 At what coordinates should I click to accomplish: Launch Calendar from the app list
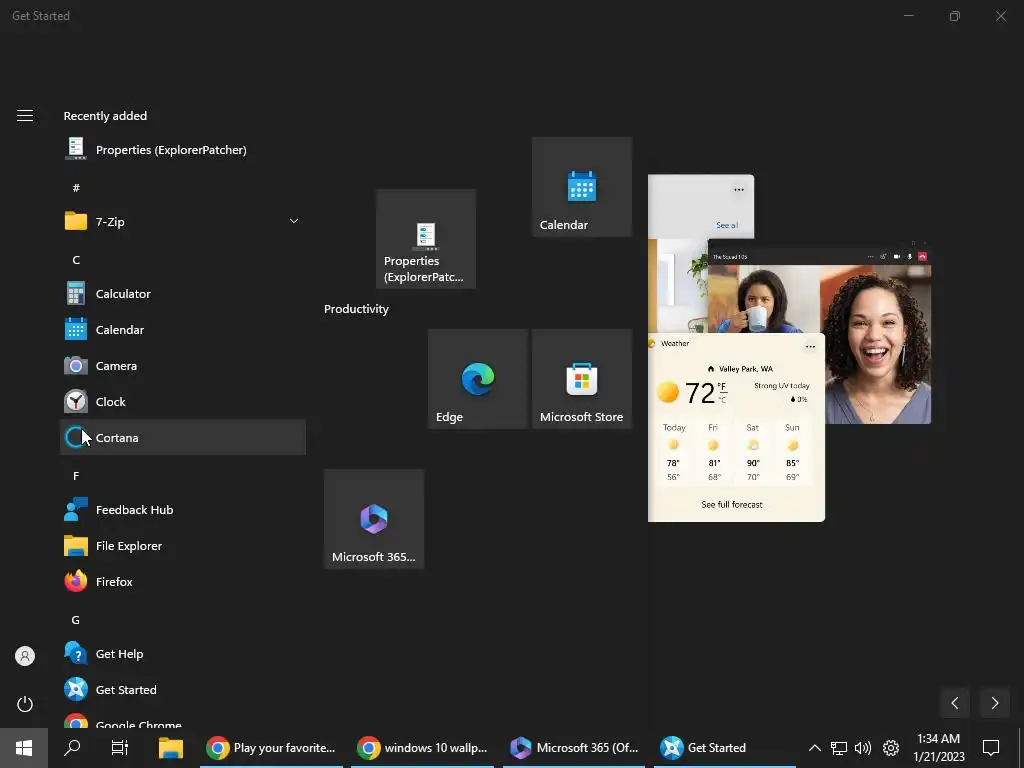click(183, 330)
